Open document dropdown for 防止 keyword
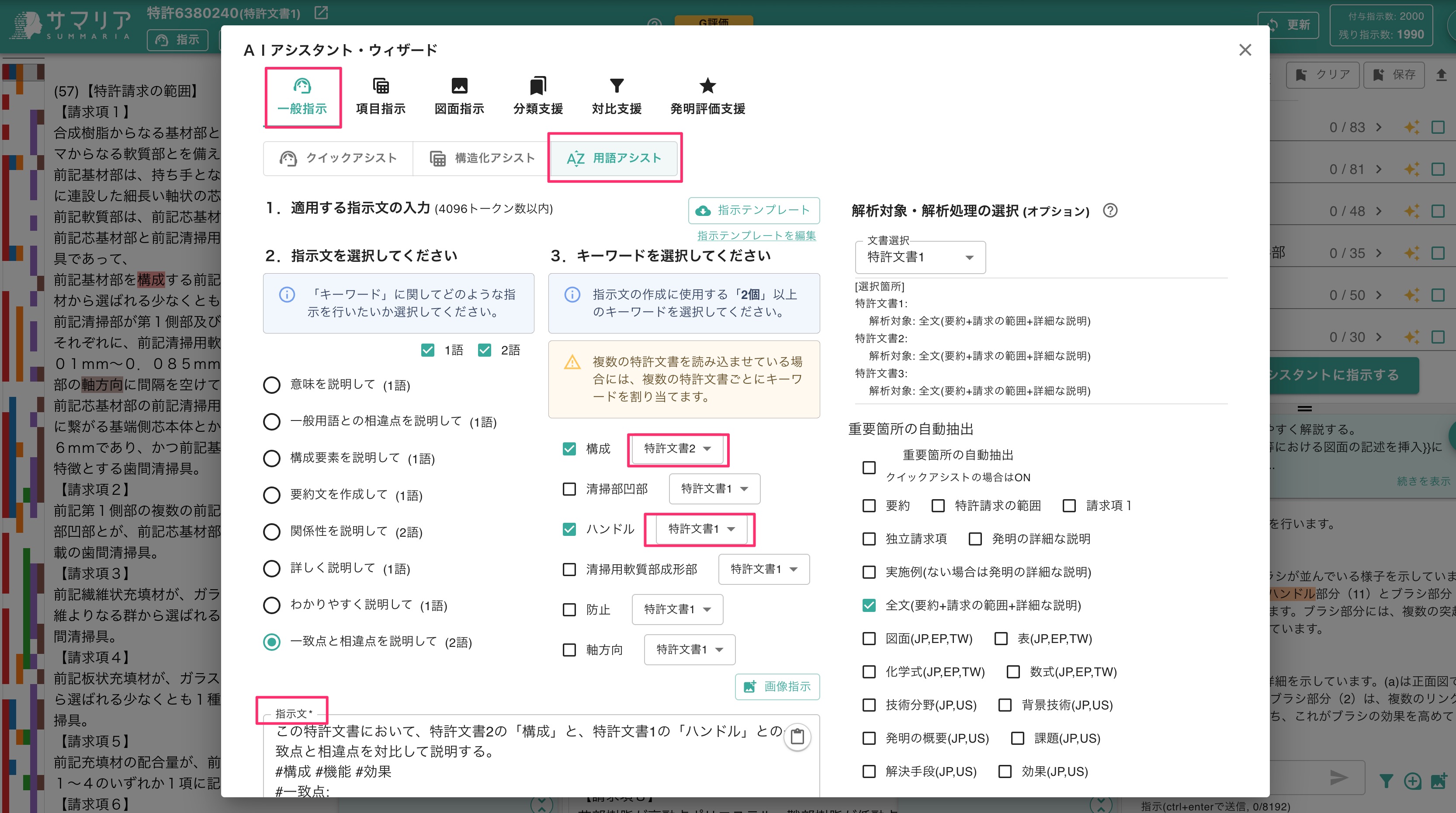Image resolution: width=1456 pixels, height=813 pixels. pos(677,610)
